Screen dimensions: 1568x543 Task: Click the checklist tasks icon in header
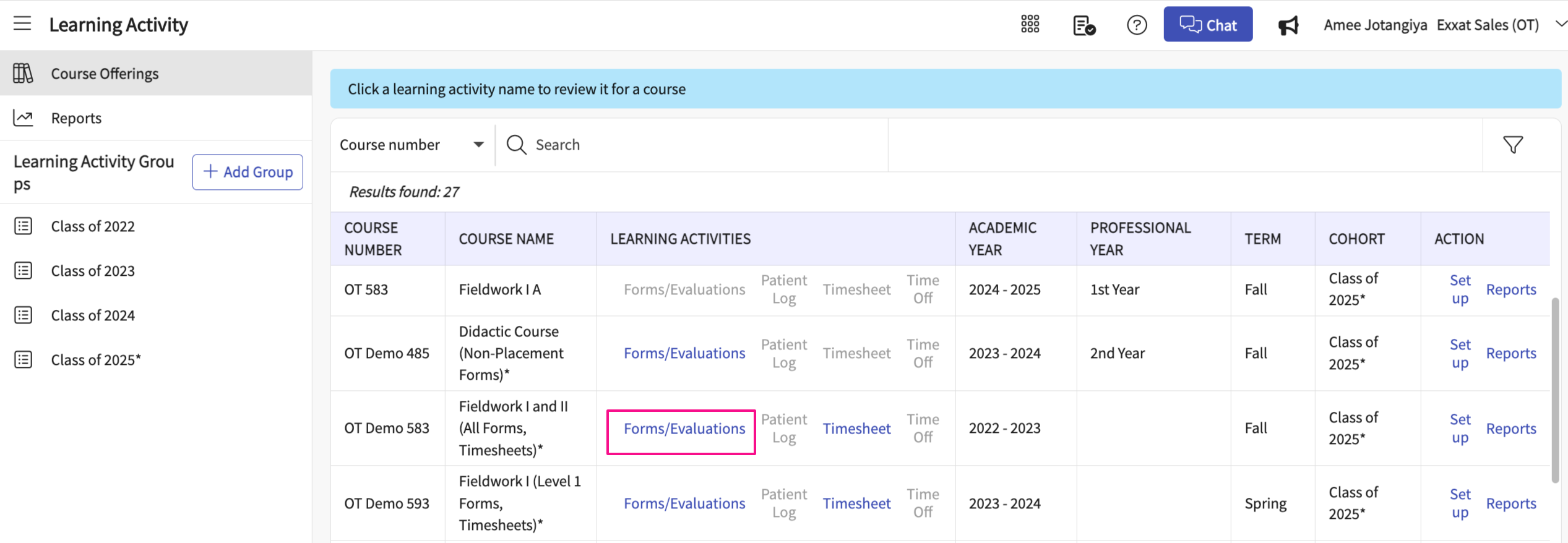click(1083, 25)
